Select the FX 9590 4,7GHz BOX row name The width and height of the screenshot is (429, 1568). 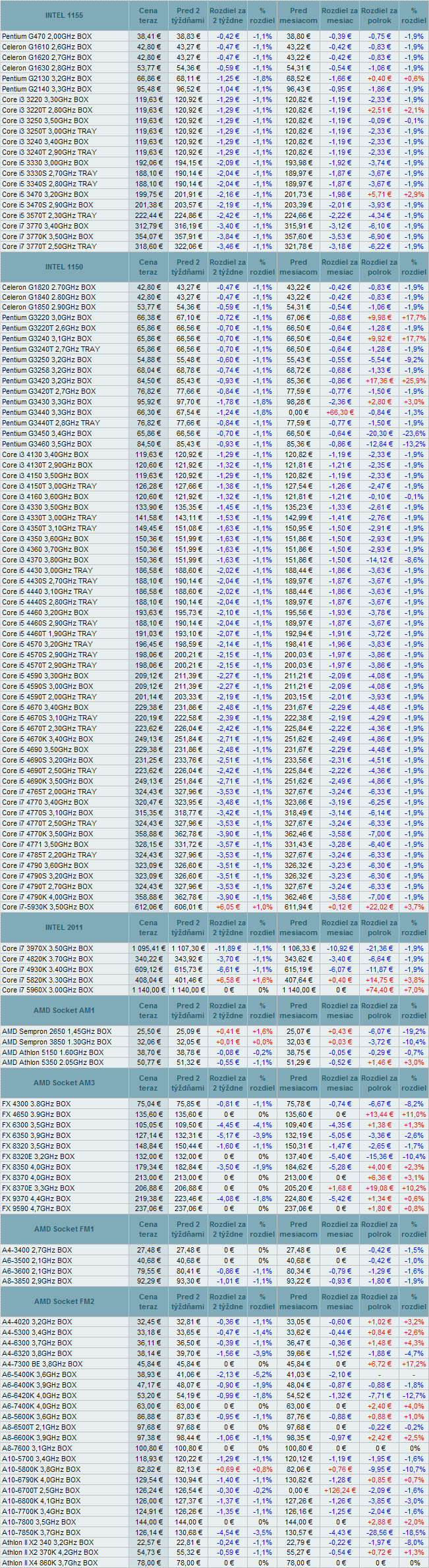(36, 1208)
